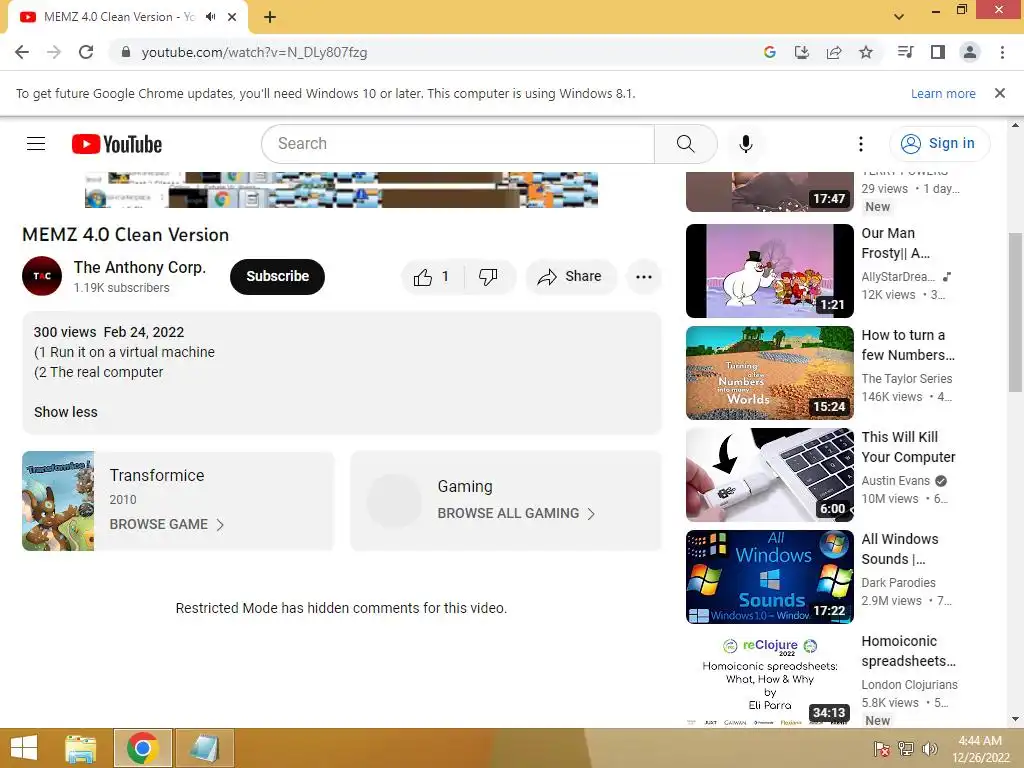Open Transformice via Browse Game chevron

220,525
